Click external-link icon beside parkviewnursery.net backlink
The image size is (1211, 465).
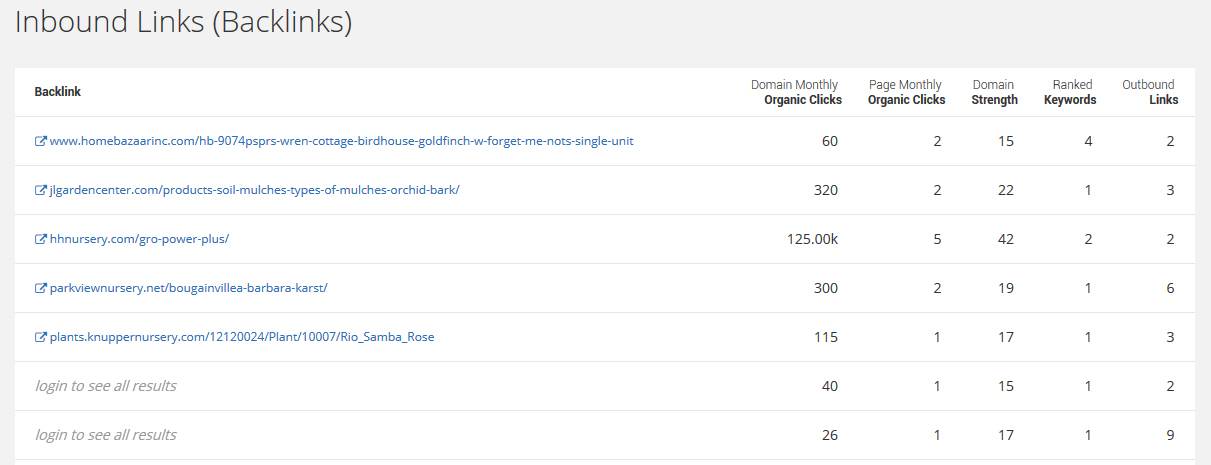coord(40,288)
